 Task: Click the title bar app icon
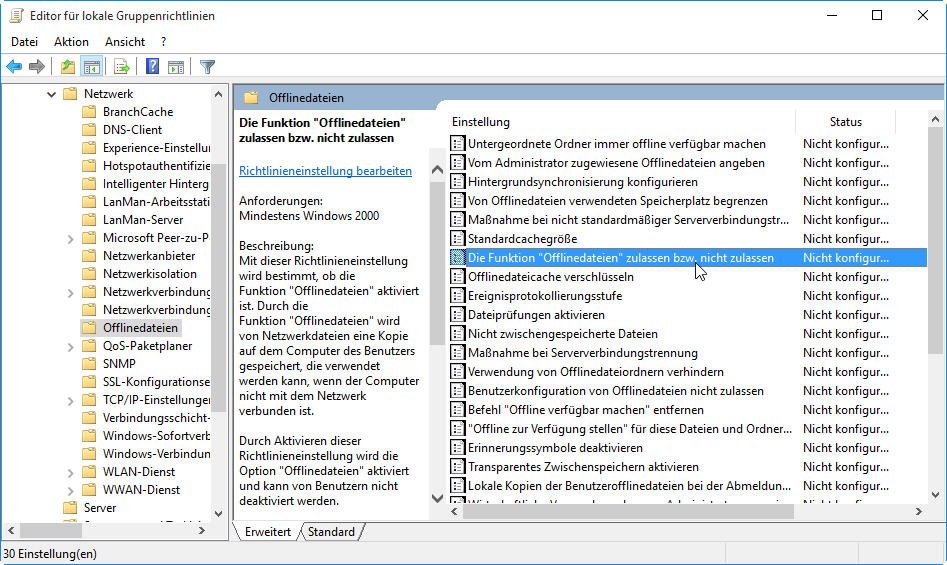[16, 16]
